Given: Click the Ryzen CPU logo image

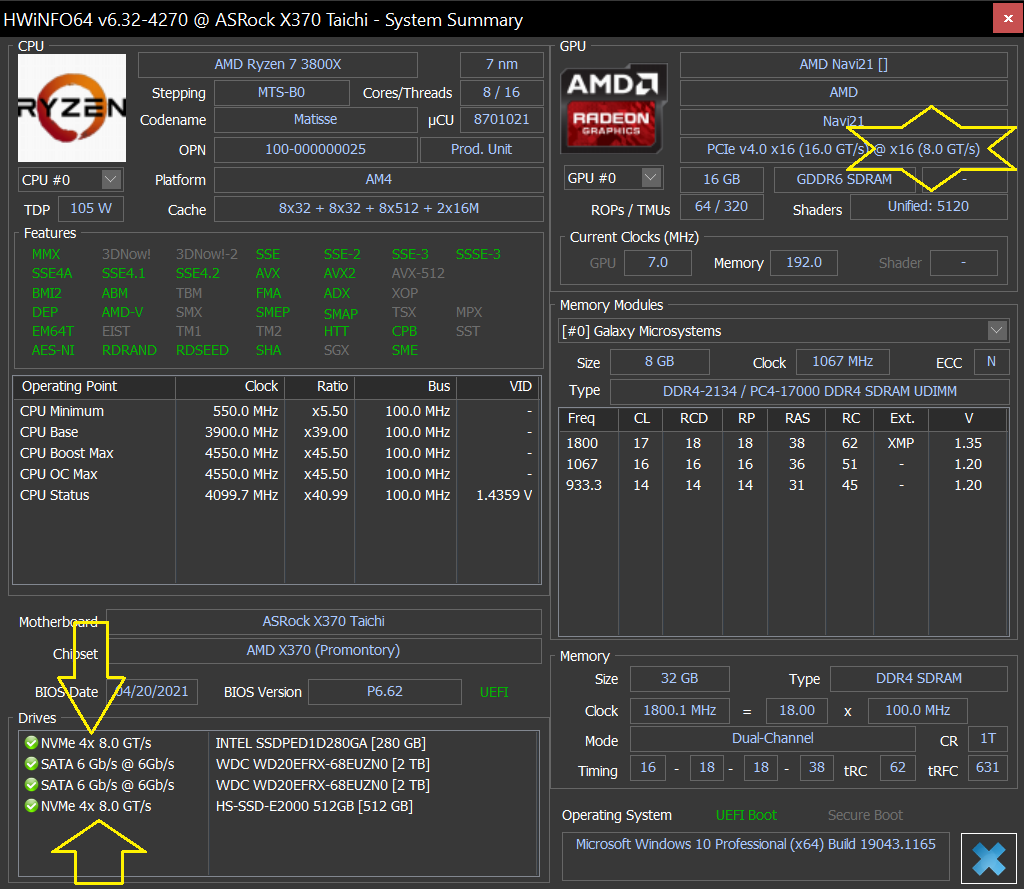Looking at the screenshot, I should coord(72,108).
